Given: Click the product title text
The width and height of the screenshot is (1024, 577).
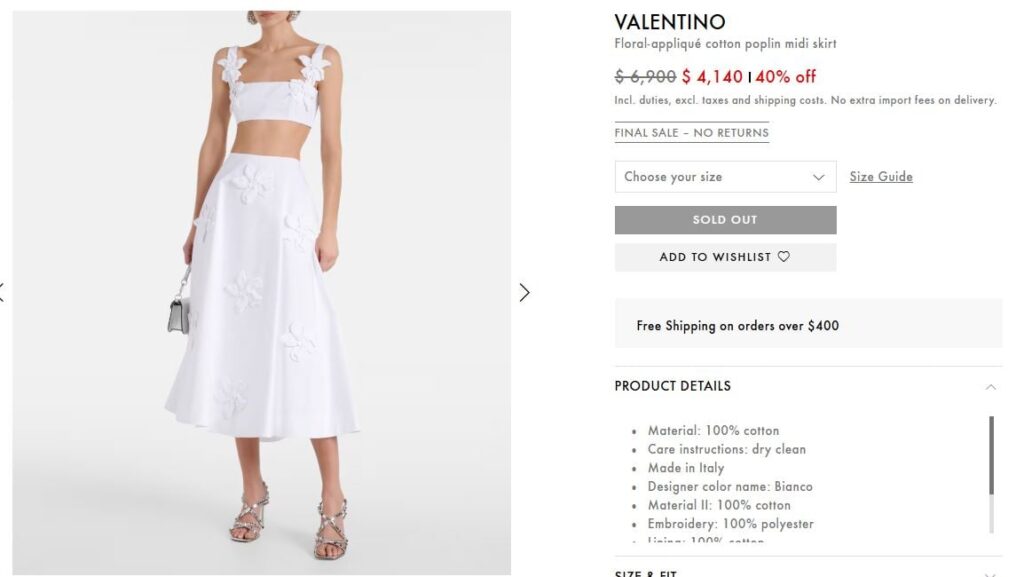Looking at the screenshot, I should [725, 44].
